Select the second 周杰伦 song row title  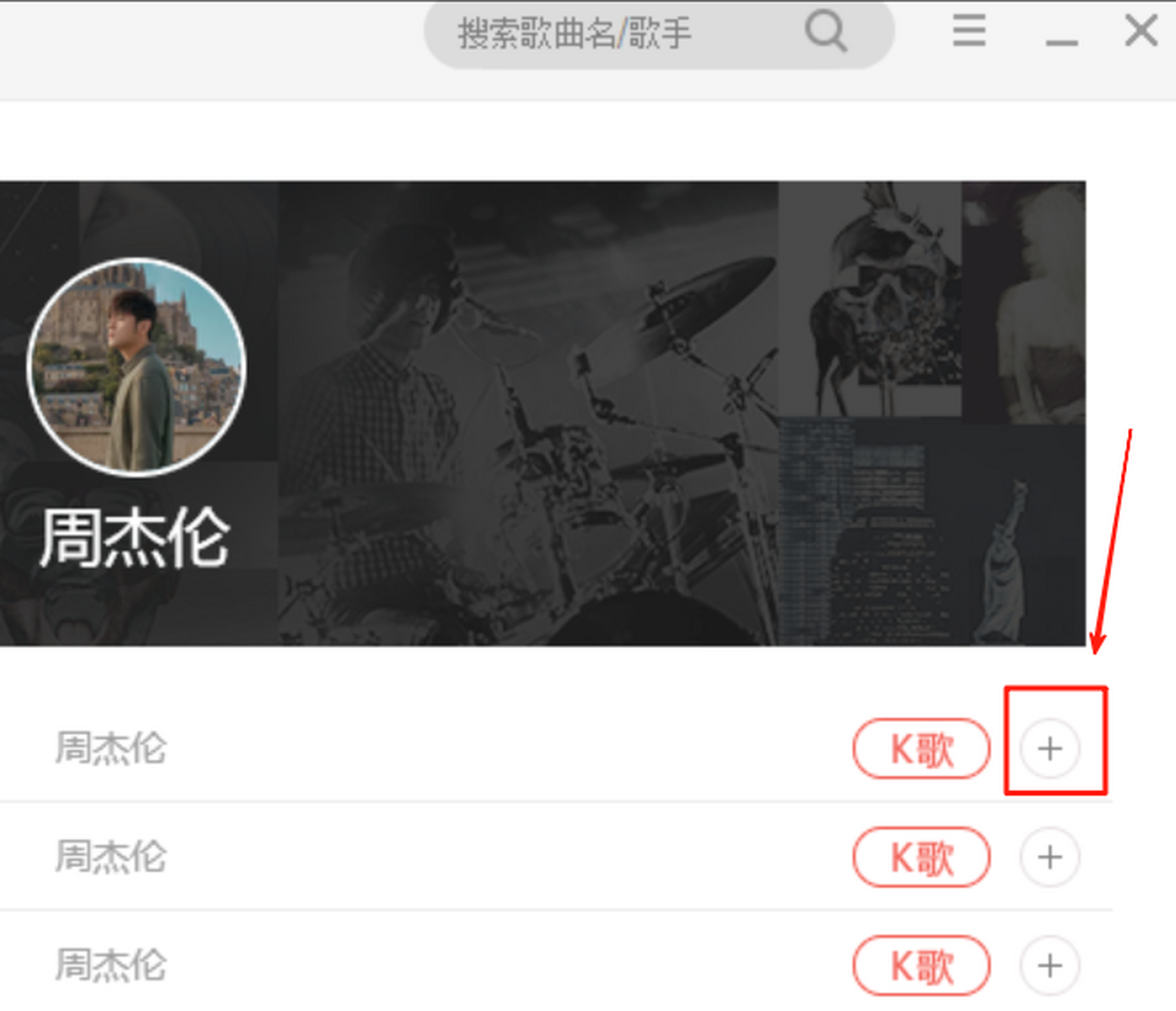(x=111, y=857)
